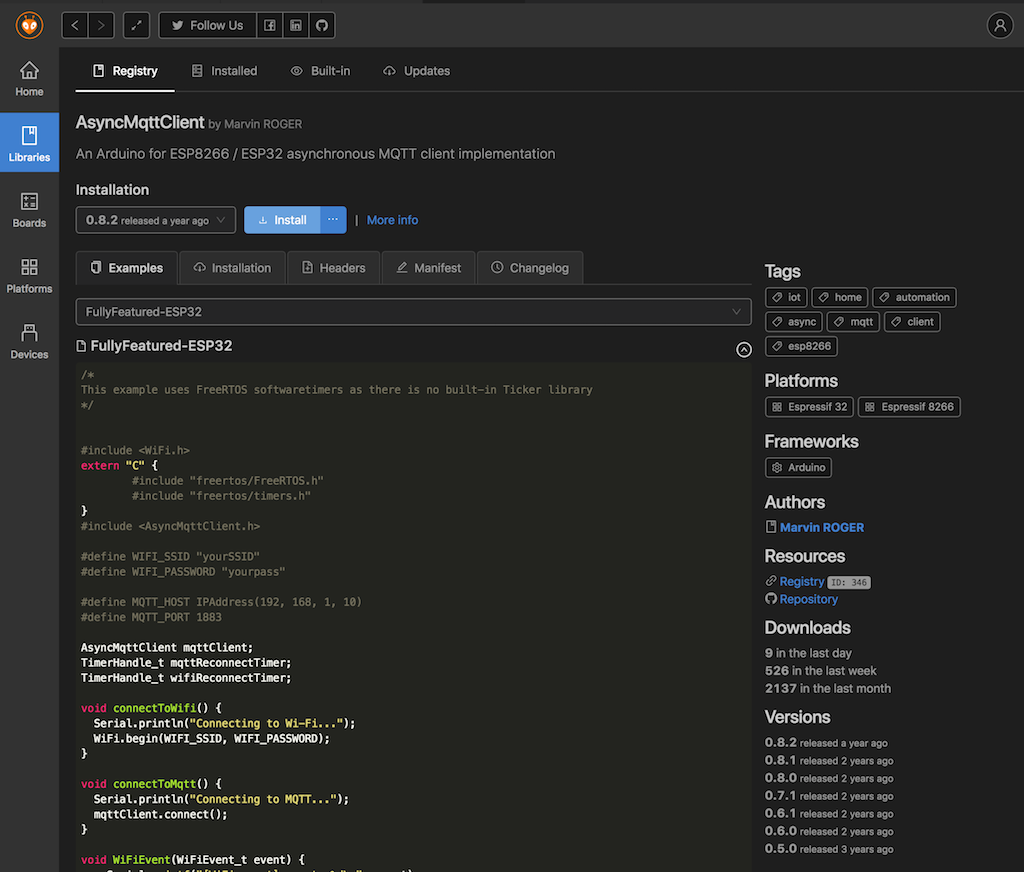Open the Facebook icon link
1024x872 pixels.
[x=270, y=25]
